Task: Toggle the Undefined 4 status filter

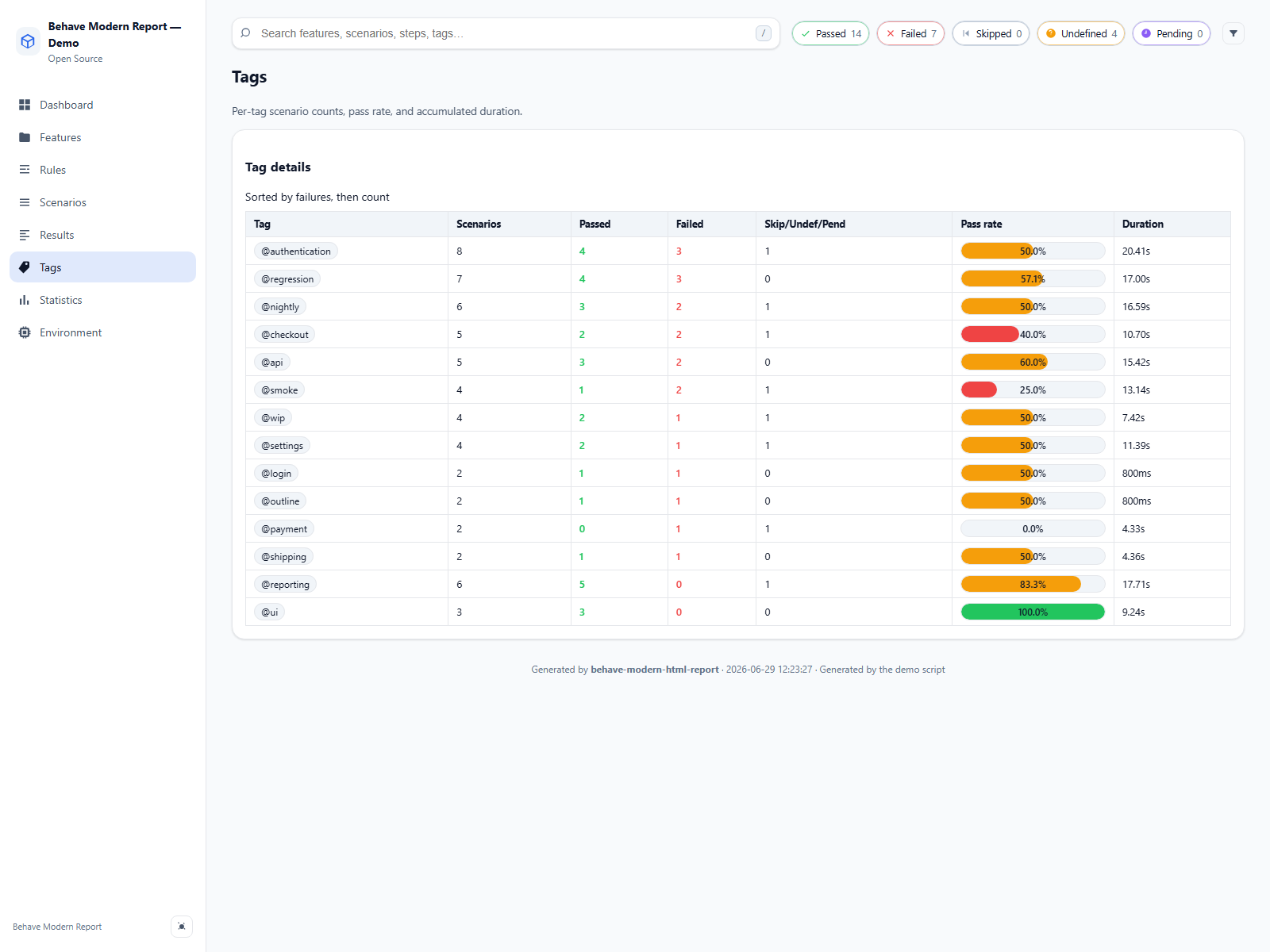Action: click(x=1081, y=33)
